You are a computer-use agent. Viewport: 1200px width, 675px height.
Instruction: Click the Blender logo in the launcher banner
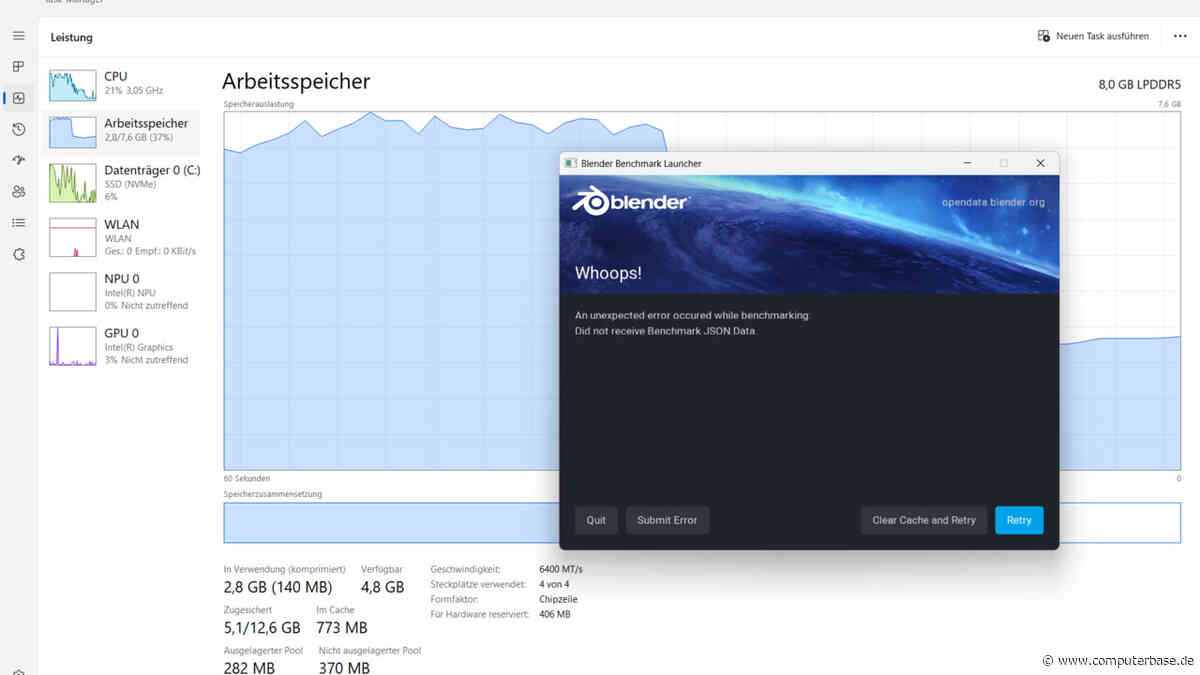[629, 201]
